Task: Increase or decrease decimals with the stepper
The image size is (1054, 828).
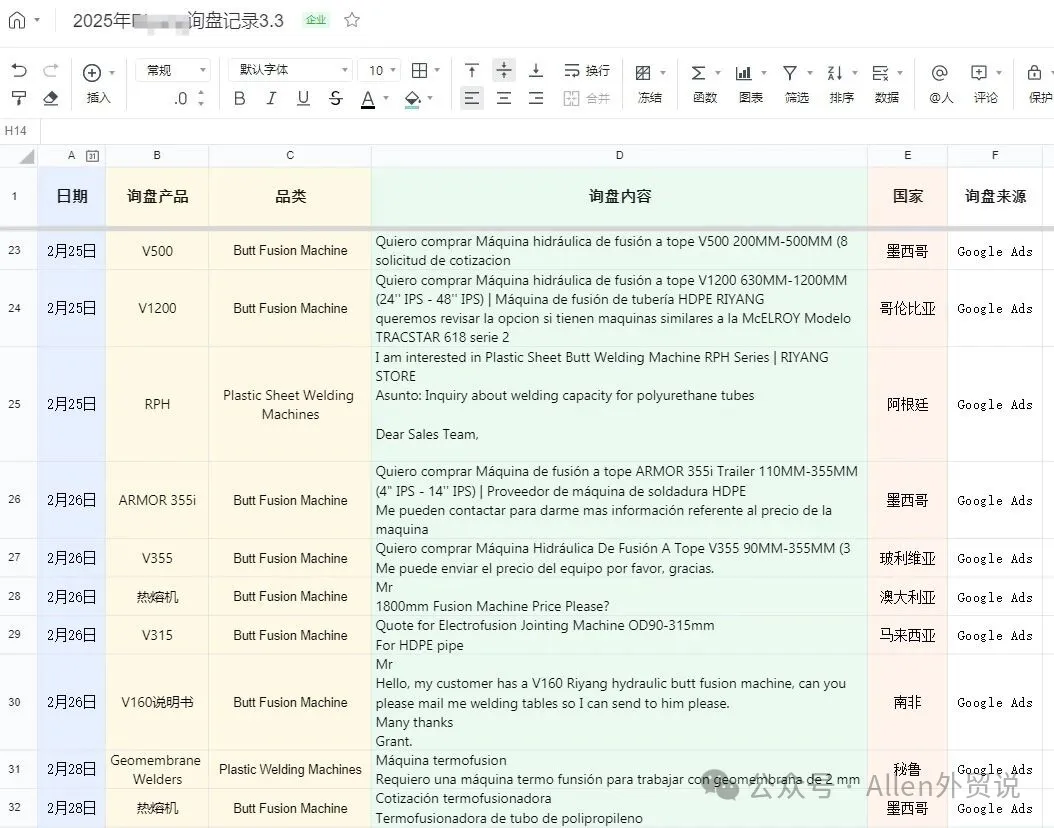Action: coord(201,98)
